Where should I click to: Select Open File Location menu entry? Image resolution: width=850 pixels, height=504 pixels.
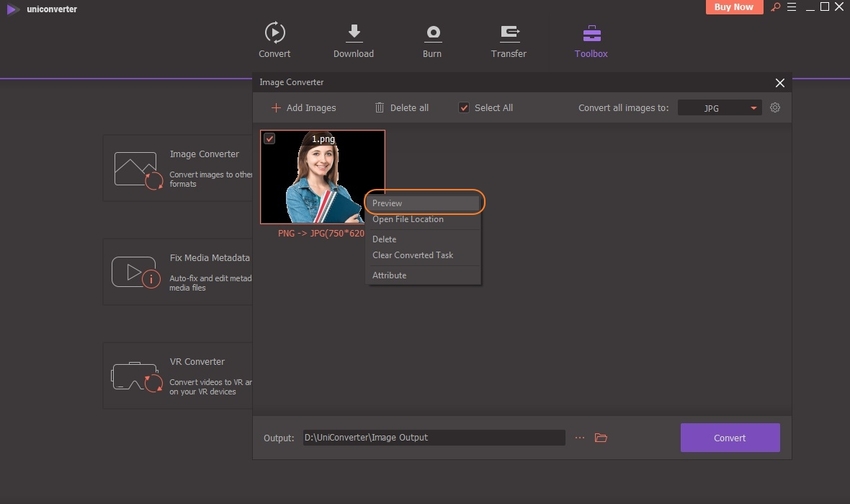tap(408, 219)
